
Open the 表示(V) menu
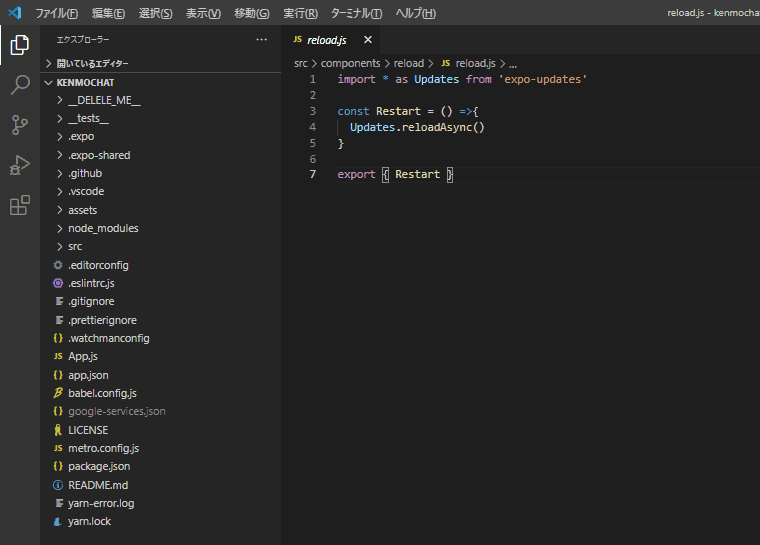[x=203, y=13]
